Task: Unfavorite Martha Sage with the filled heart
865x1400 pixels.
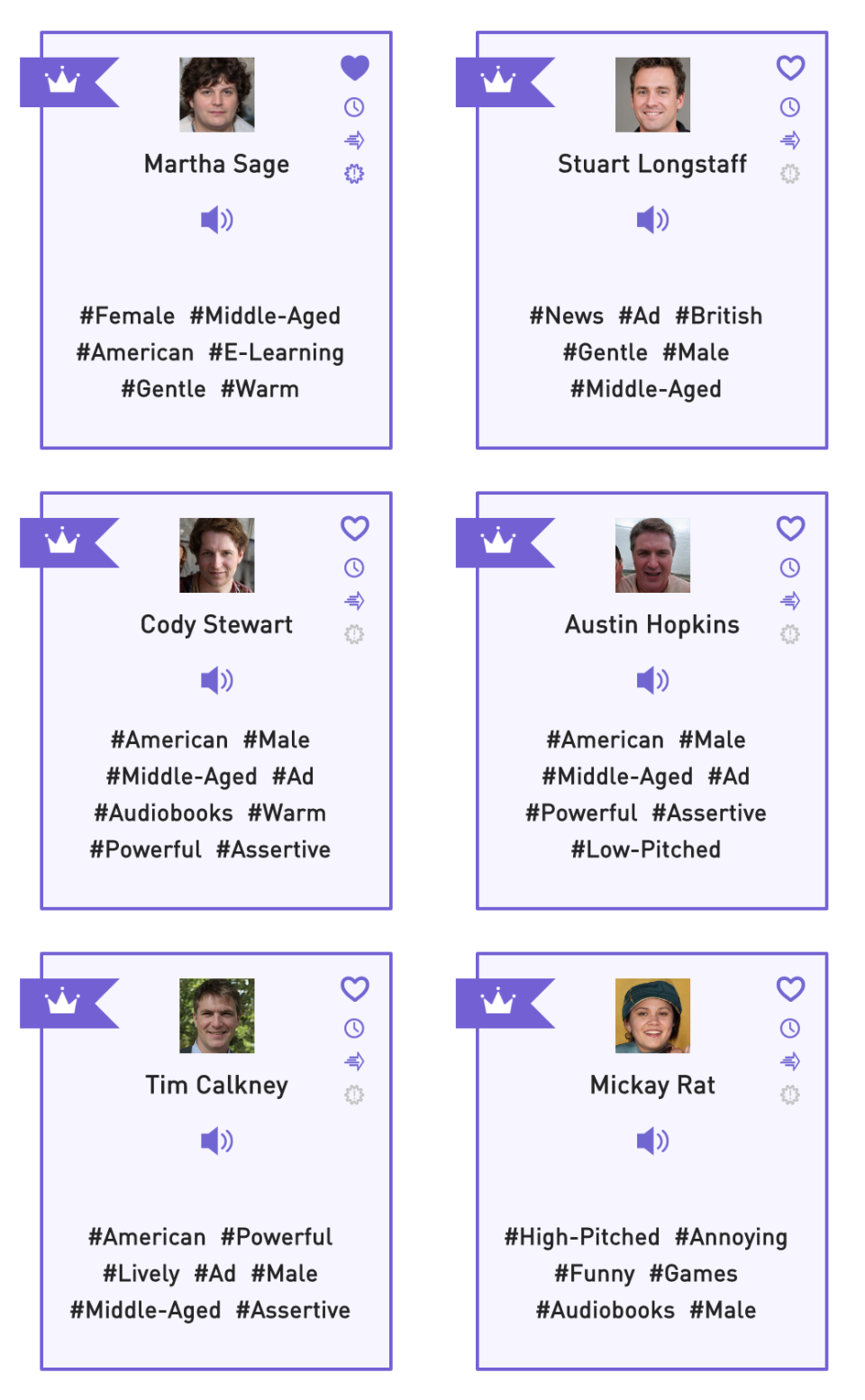Action: (x=355, y=68)
